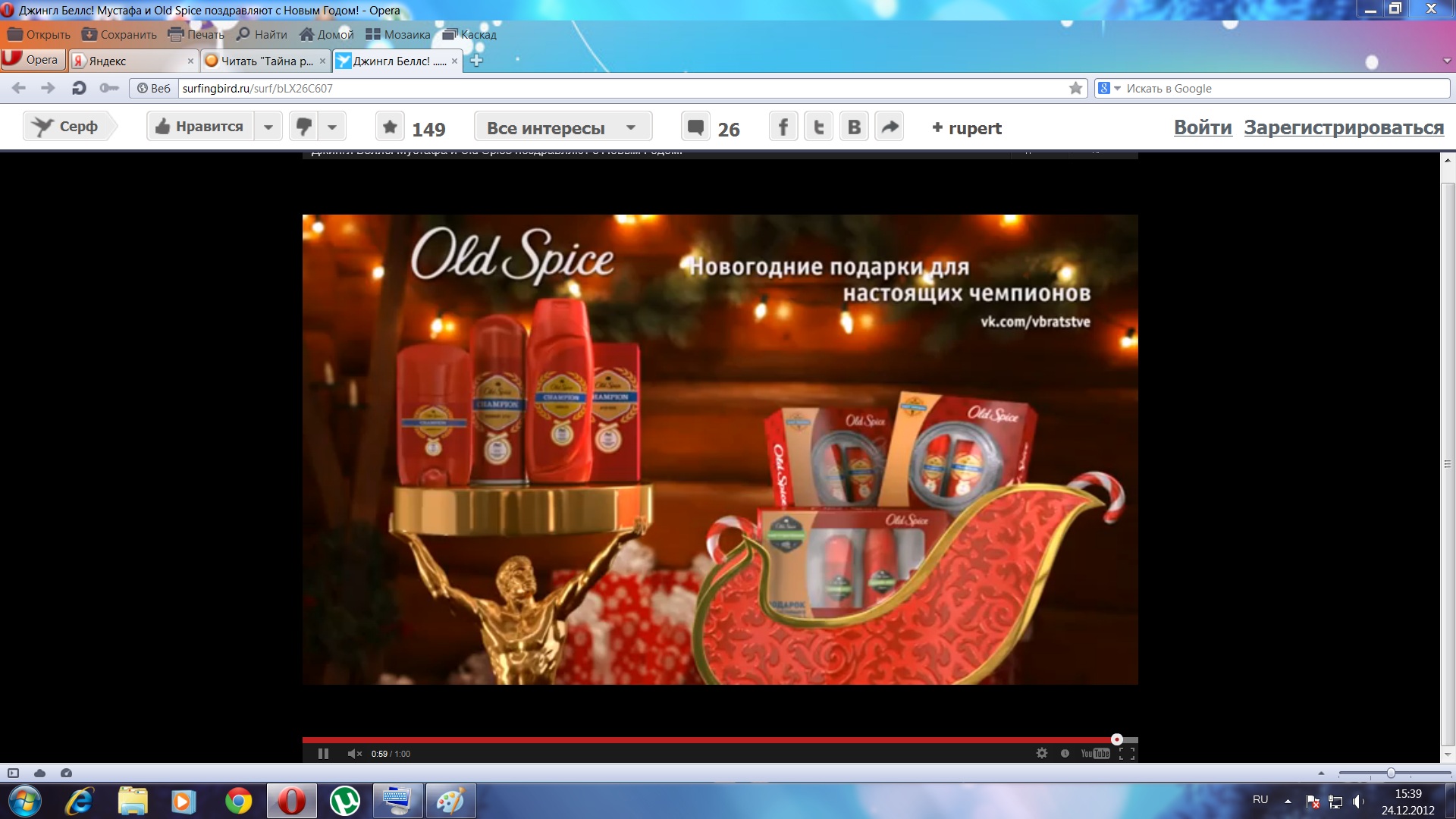
Task: Share on Facebook
Action: [783, 127]
